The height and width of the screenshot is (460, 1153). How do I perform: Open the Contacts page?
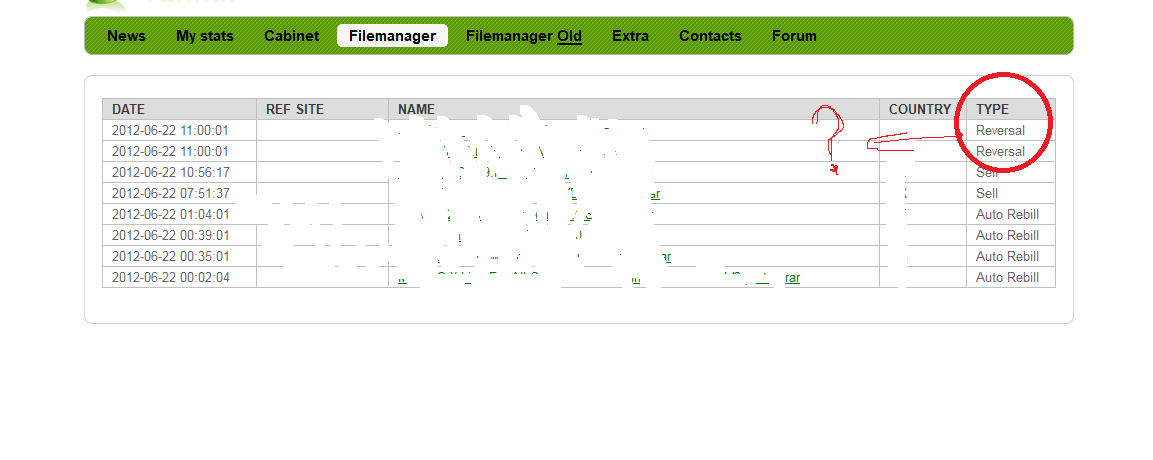710,36
